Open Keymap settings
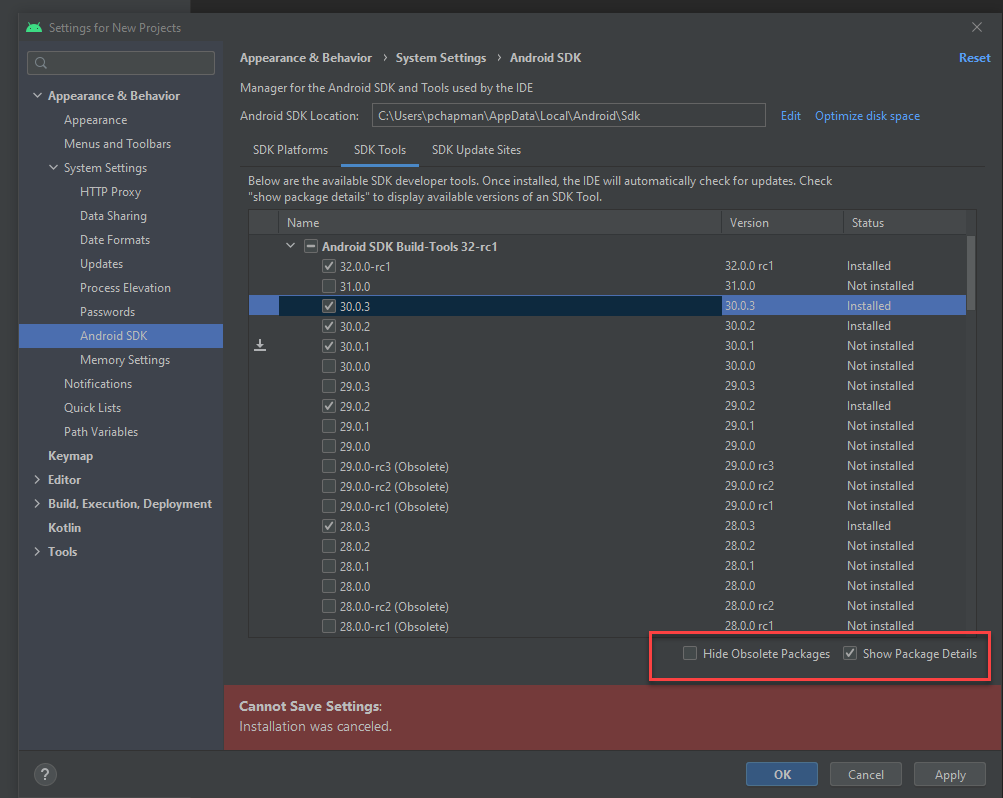Image resolution: width=1003 pixels, height=798 pixels. click(x=70, y=456)
